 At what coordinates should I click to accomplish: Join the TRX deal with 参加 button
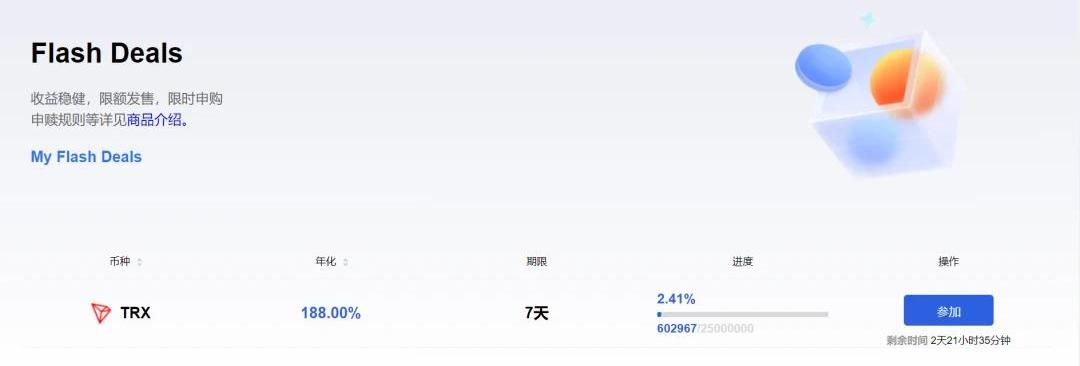pyautogui.click(x=948, y=311)
